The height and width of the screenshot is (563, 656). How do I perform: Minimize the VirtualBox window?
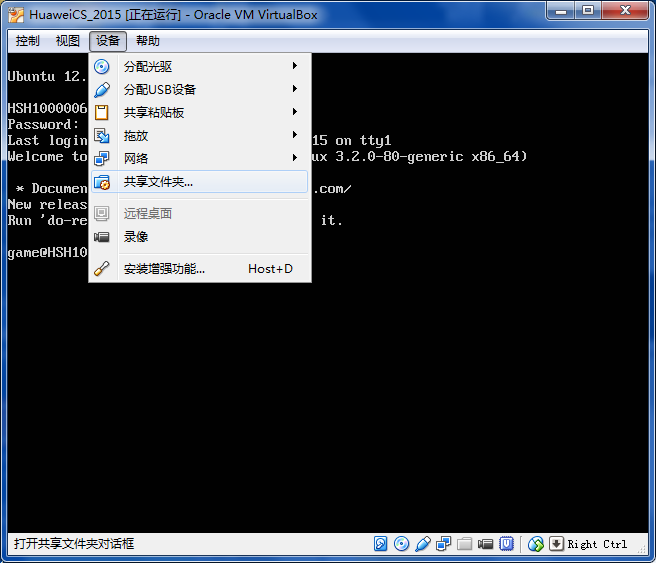tap(561, 10)
